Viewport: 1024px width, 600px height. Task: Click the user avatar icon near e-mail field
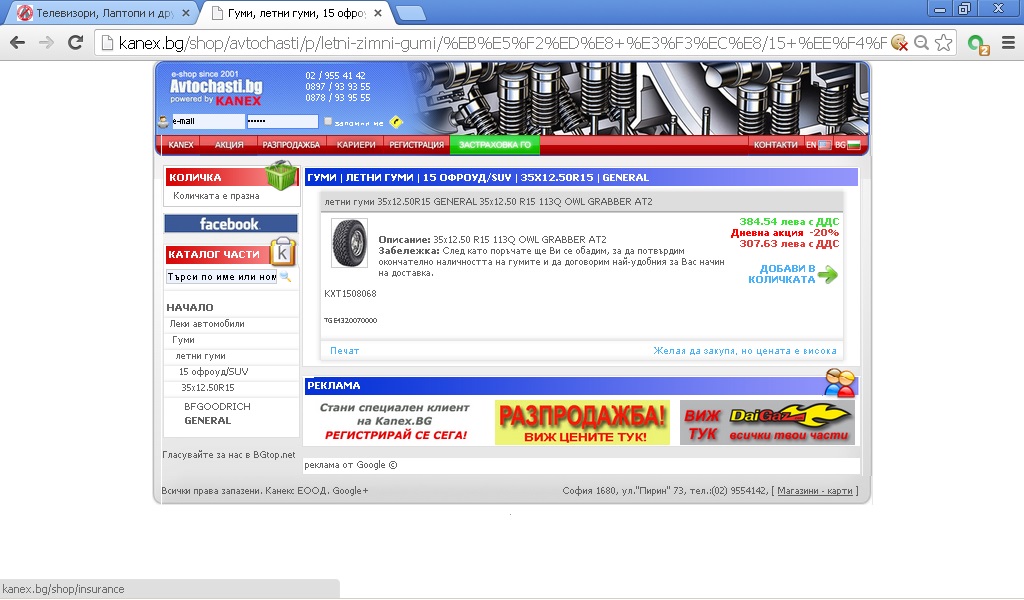pyautogui.click(x=163, y=121)
